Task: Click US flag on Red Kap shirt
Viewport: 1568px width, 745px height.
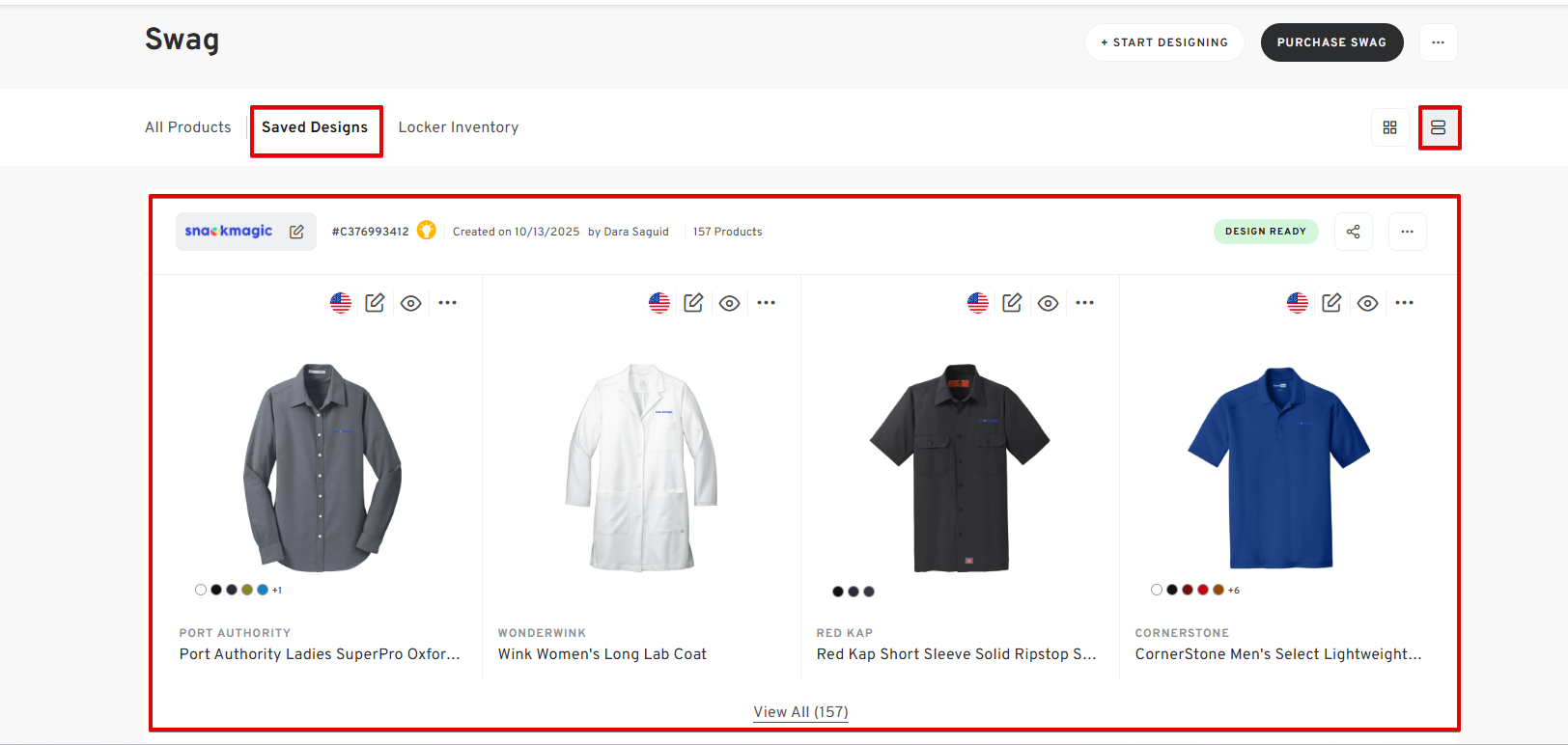Action: (978, 303)
